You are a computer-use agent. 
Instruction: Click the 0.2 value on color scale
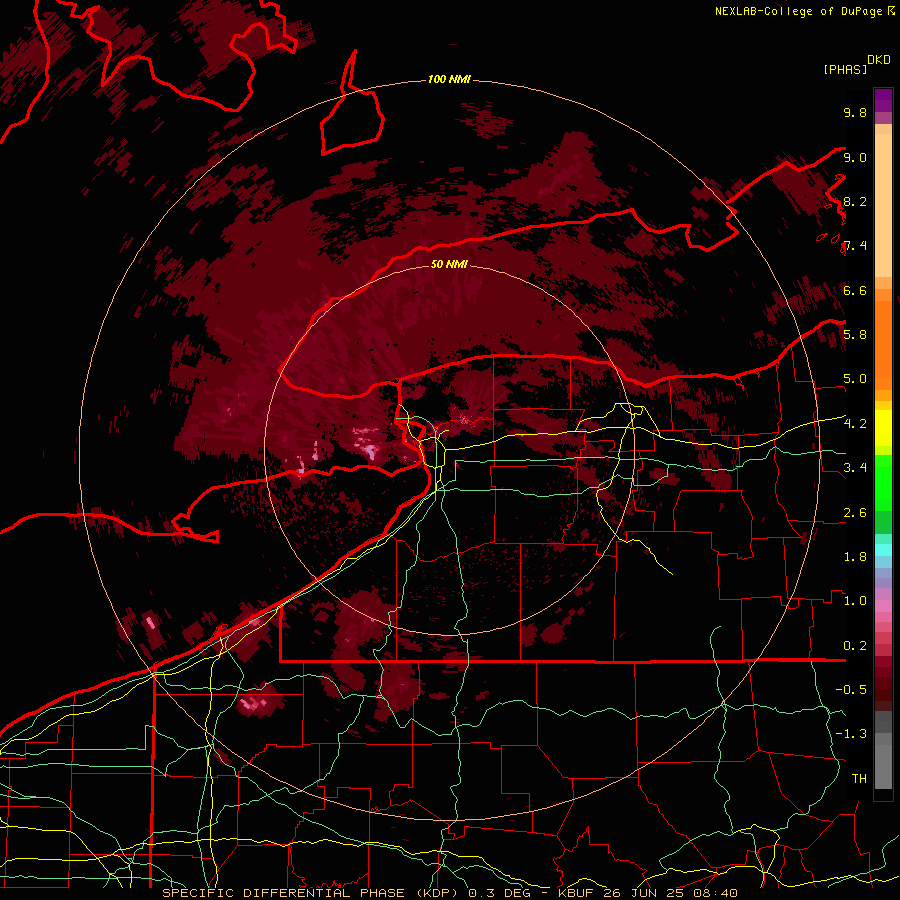[855, 646]
